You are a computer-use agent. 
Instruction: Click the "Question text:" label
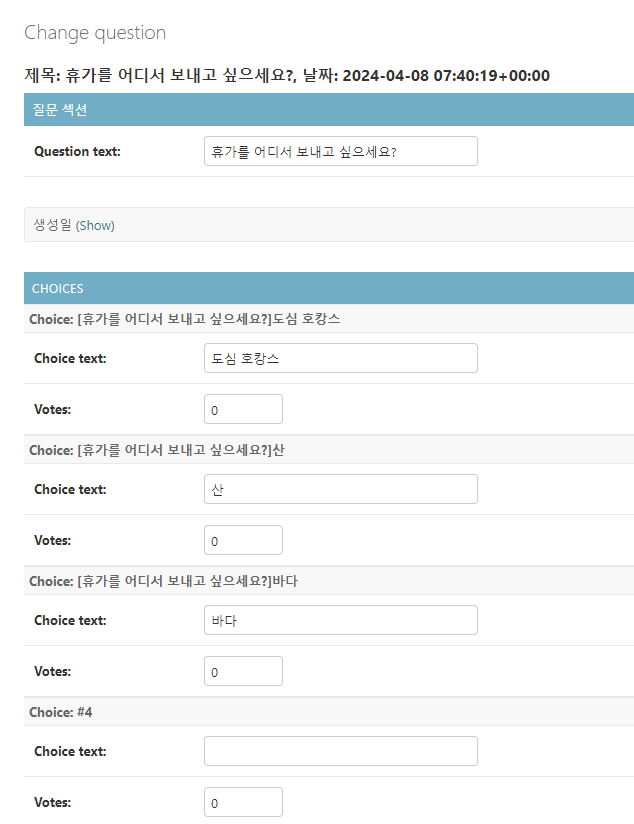pos(77,151)
